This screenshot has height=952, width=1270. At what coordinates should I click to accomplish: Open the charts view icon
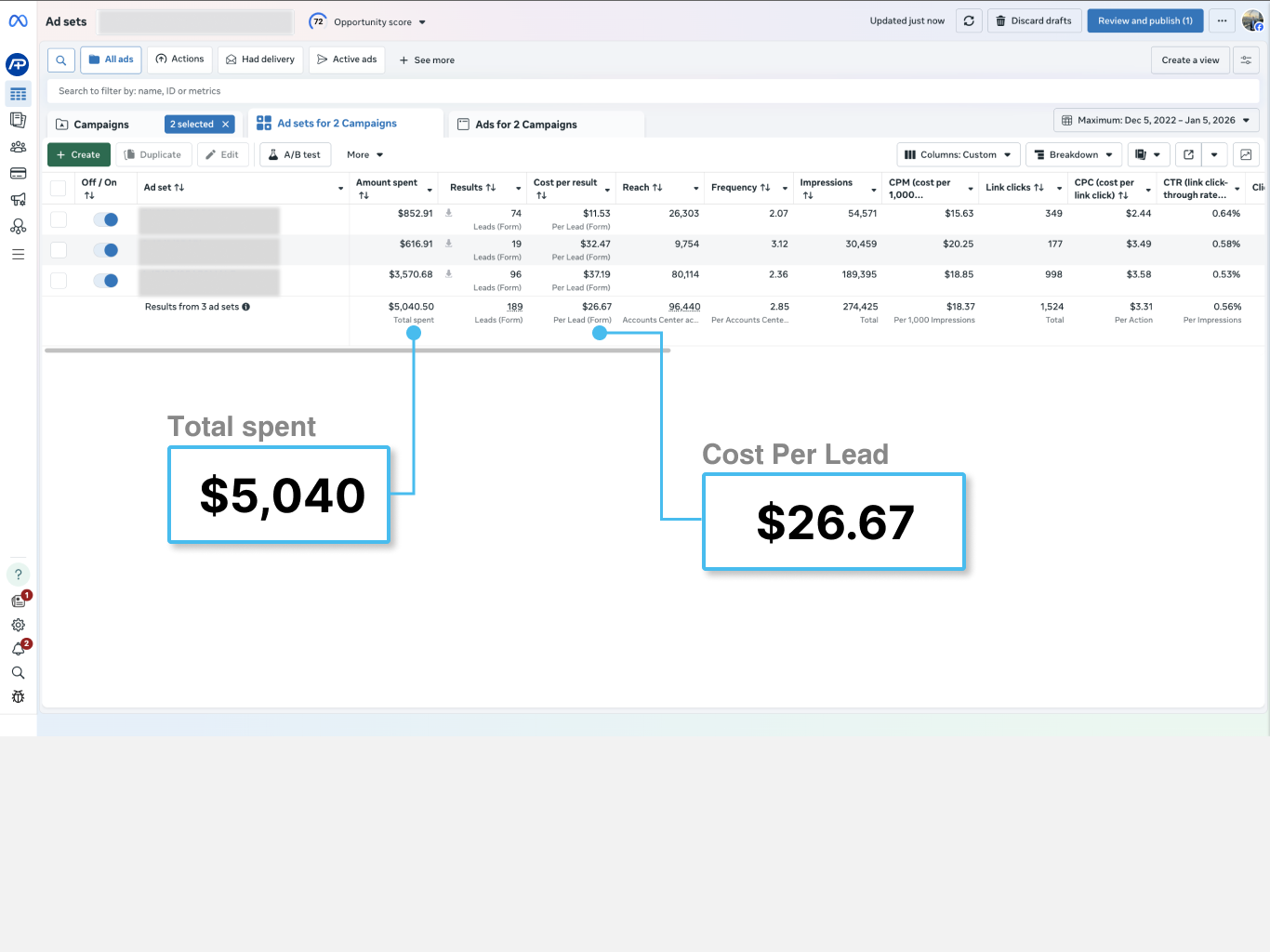click(x=1246, y=154)
